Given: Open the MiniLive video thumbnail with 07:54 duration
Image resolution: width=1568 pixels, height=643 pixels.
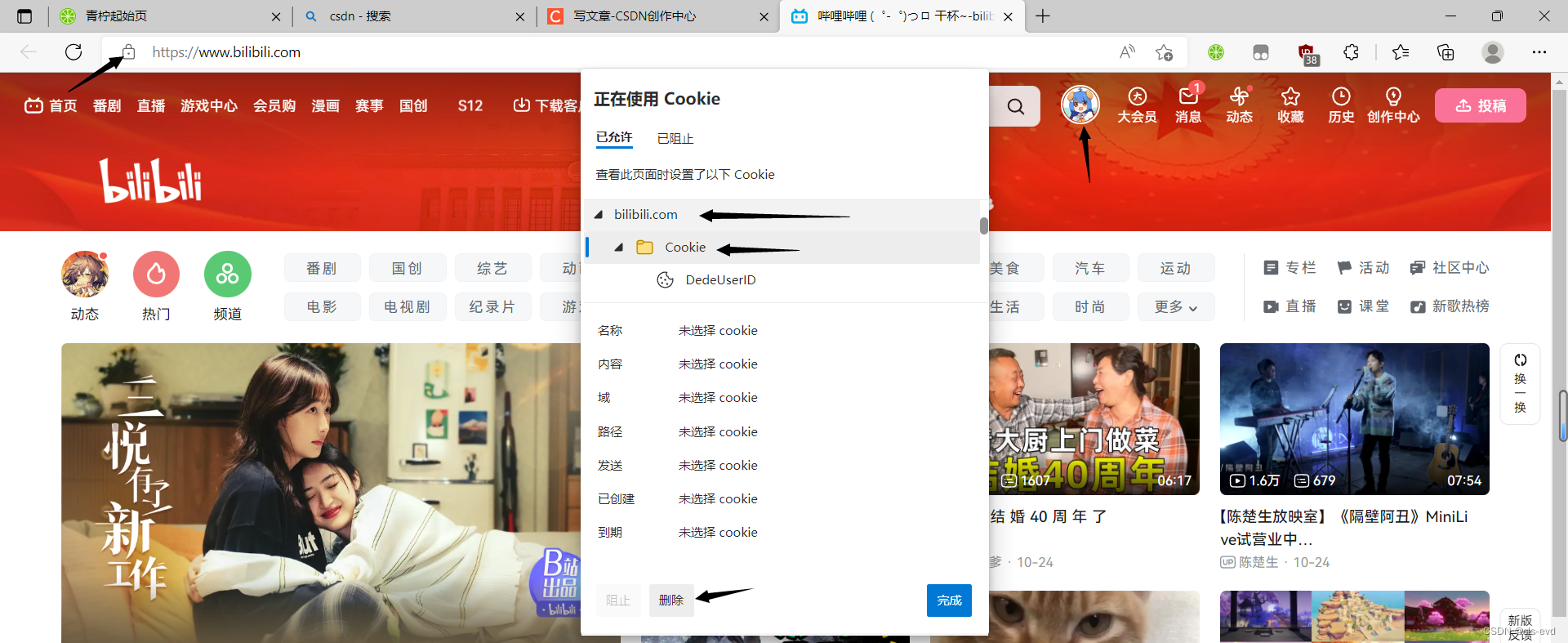Looking at the screenshot, I should tap(1354, 419).
